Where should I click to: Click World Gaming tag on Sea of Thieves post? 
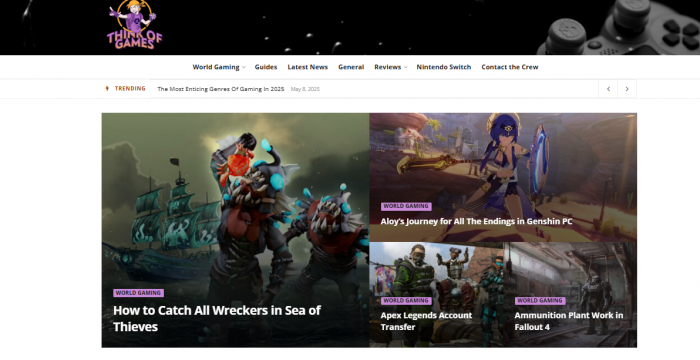pos(138,293)
